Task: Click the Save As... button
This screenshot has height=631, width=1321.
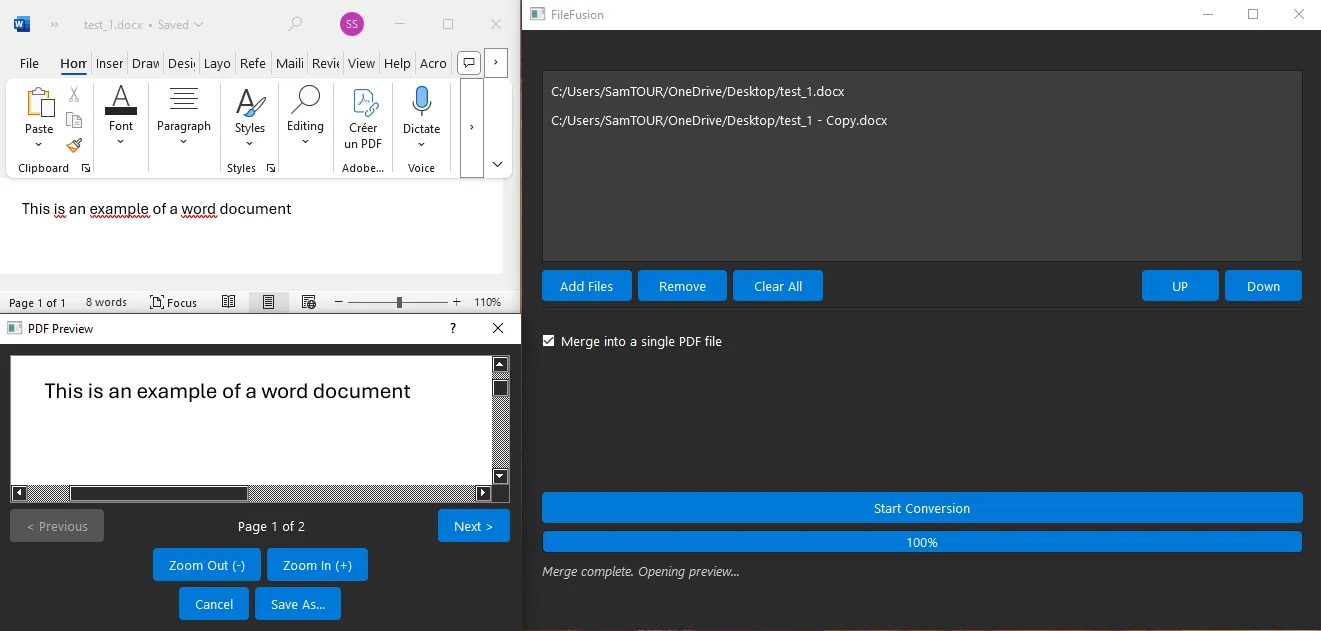Action: [298, 604]
